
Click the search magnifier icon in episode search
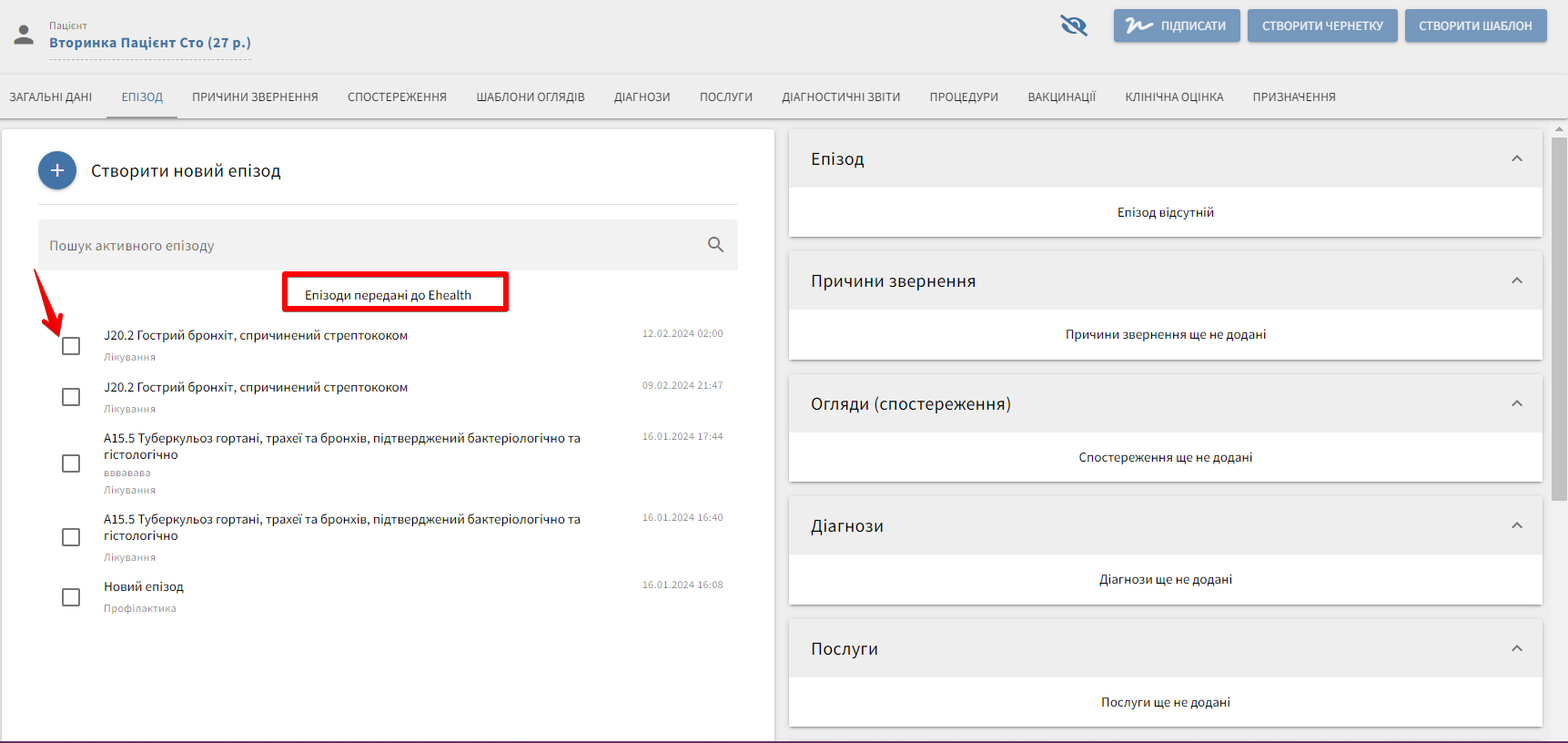pyautogui.click(x=715, y=245)
